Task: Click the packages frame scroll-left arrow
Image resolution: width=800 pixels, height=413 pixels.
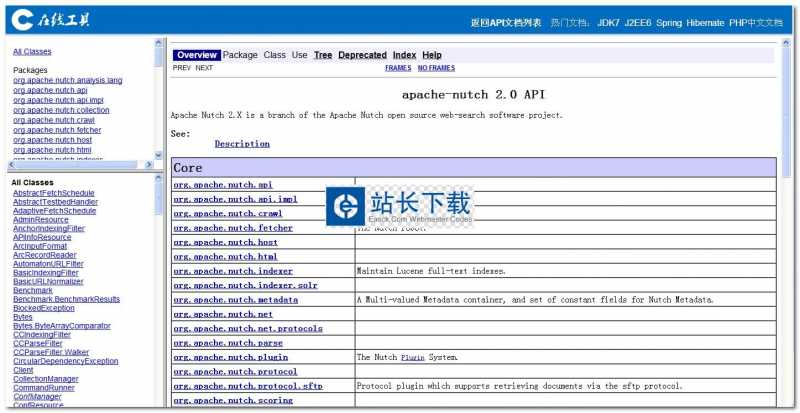Action: [10, 164]
